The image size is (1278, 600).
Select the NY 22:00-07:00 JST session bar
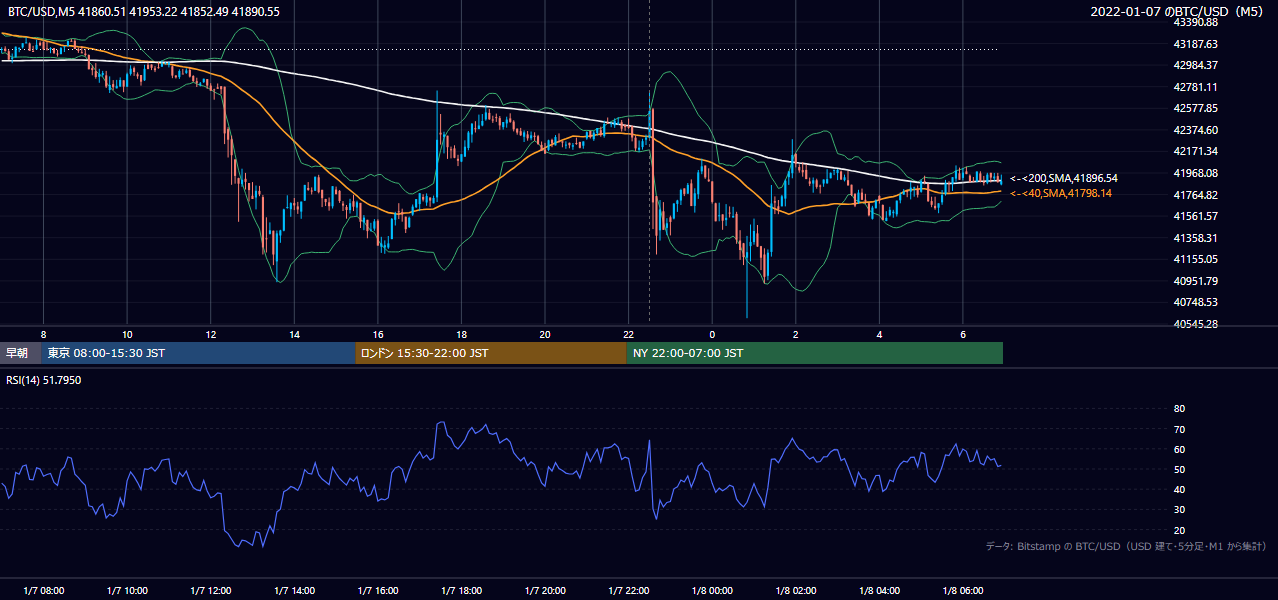coord(815,353)
